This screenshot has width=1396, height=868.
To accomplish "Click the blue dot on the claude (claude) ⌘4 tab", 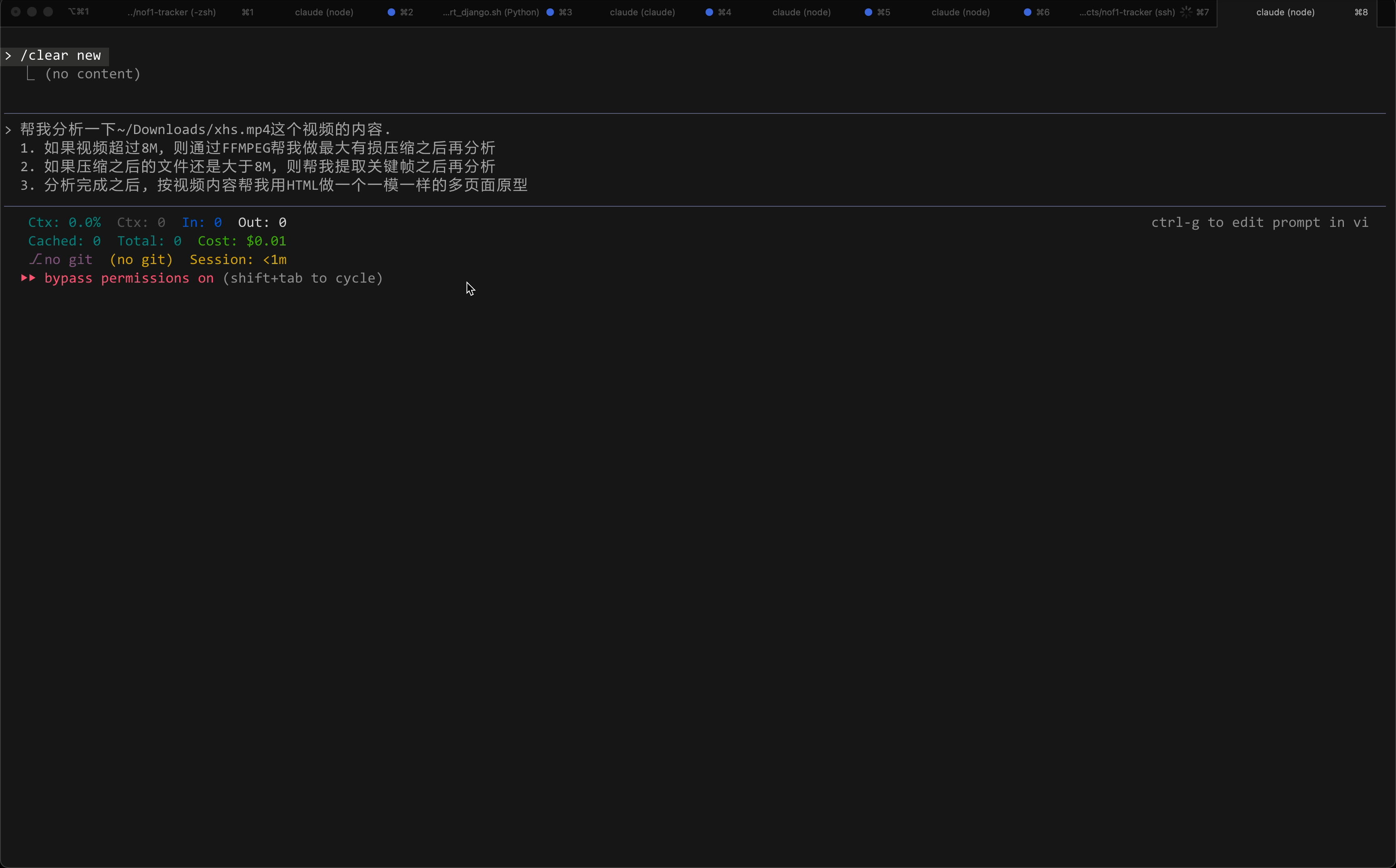I will [x=709, y=12].
